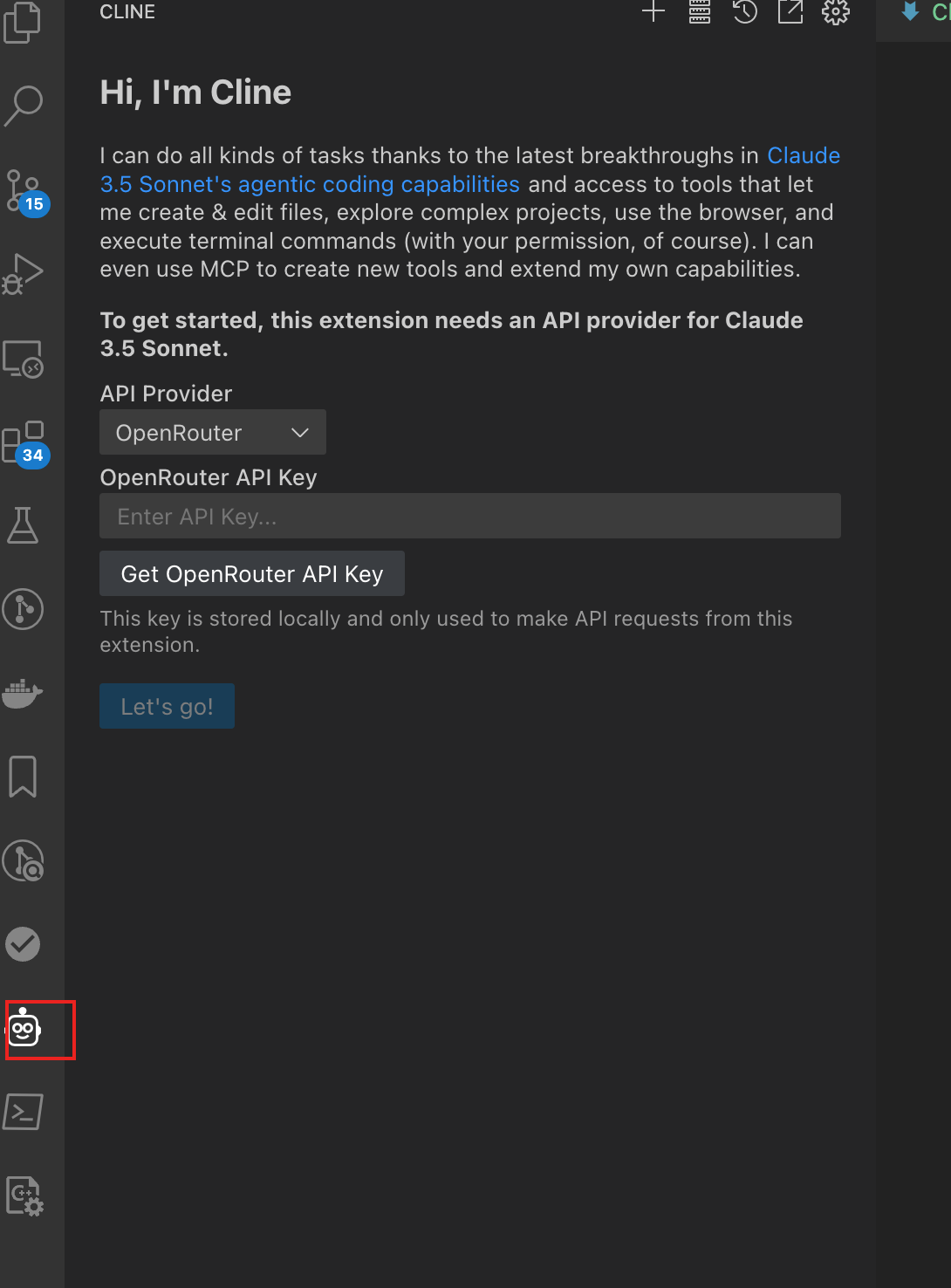The height and width of the screenshot is (1288, 951).
Task: Click Get OpenRouter API Key button
Action: tap(252, 573)
